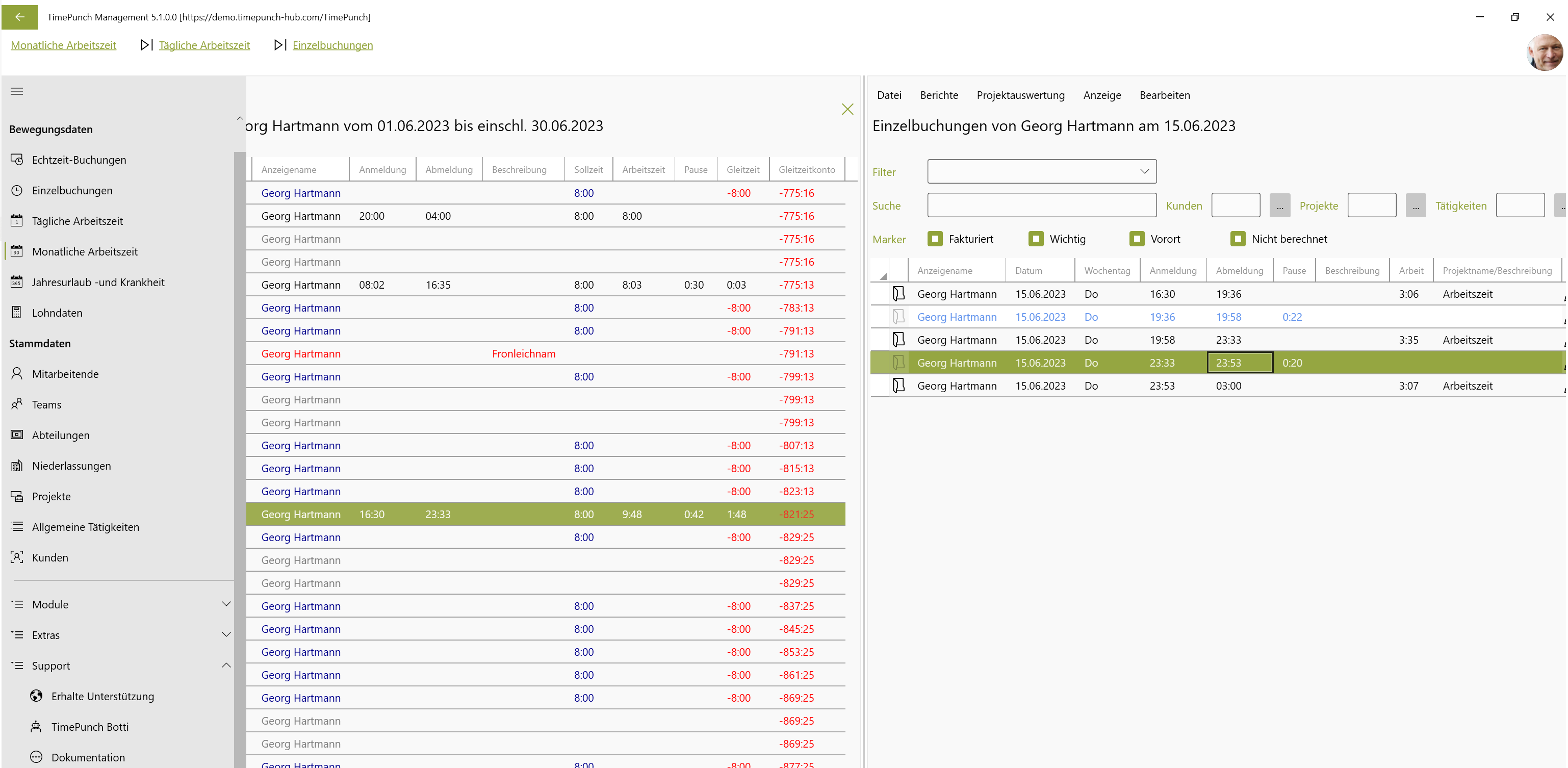This screenshot has height=768, width=1568.
Task: Check the Nicht berechnet checkbox
Action: 1238,239
